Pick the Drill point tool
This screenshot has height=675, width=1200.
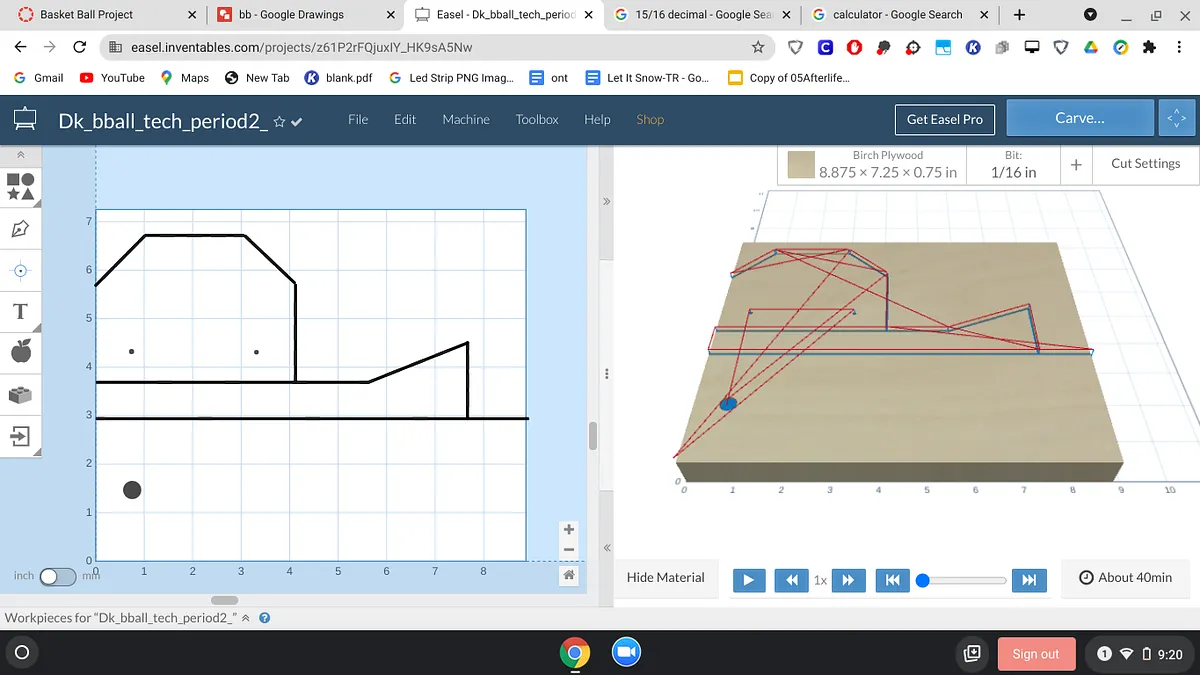(x=20, y=271)
